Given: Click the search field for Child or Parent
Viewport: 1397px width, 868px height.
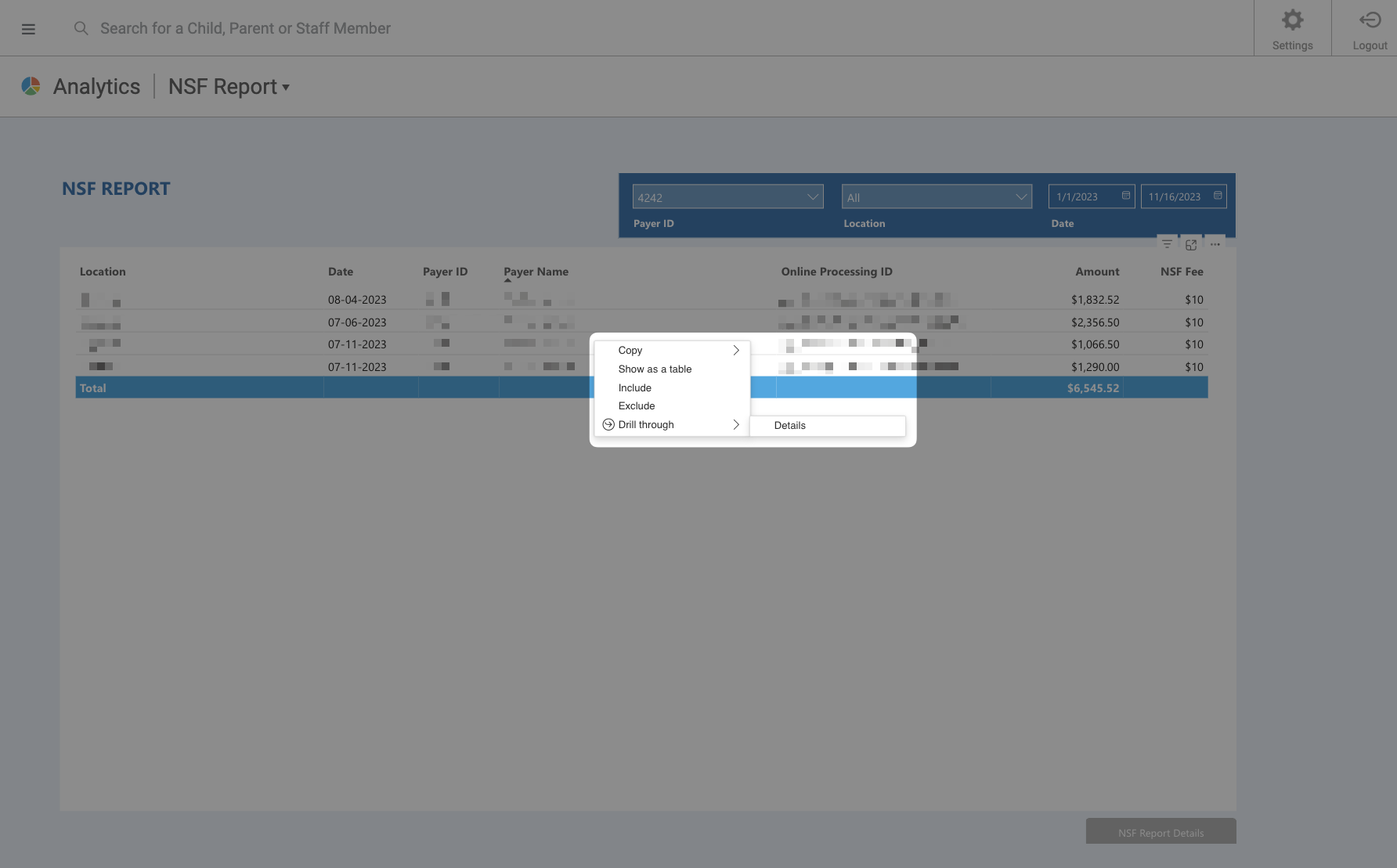Looking at the screenshot, I should pos(244,28).
